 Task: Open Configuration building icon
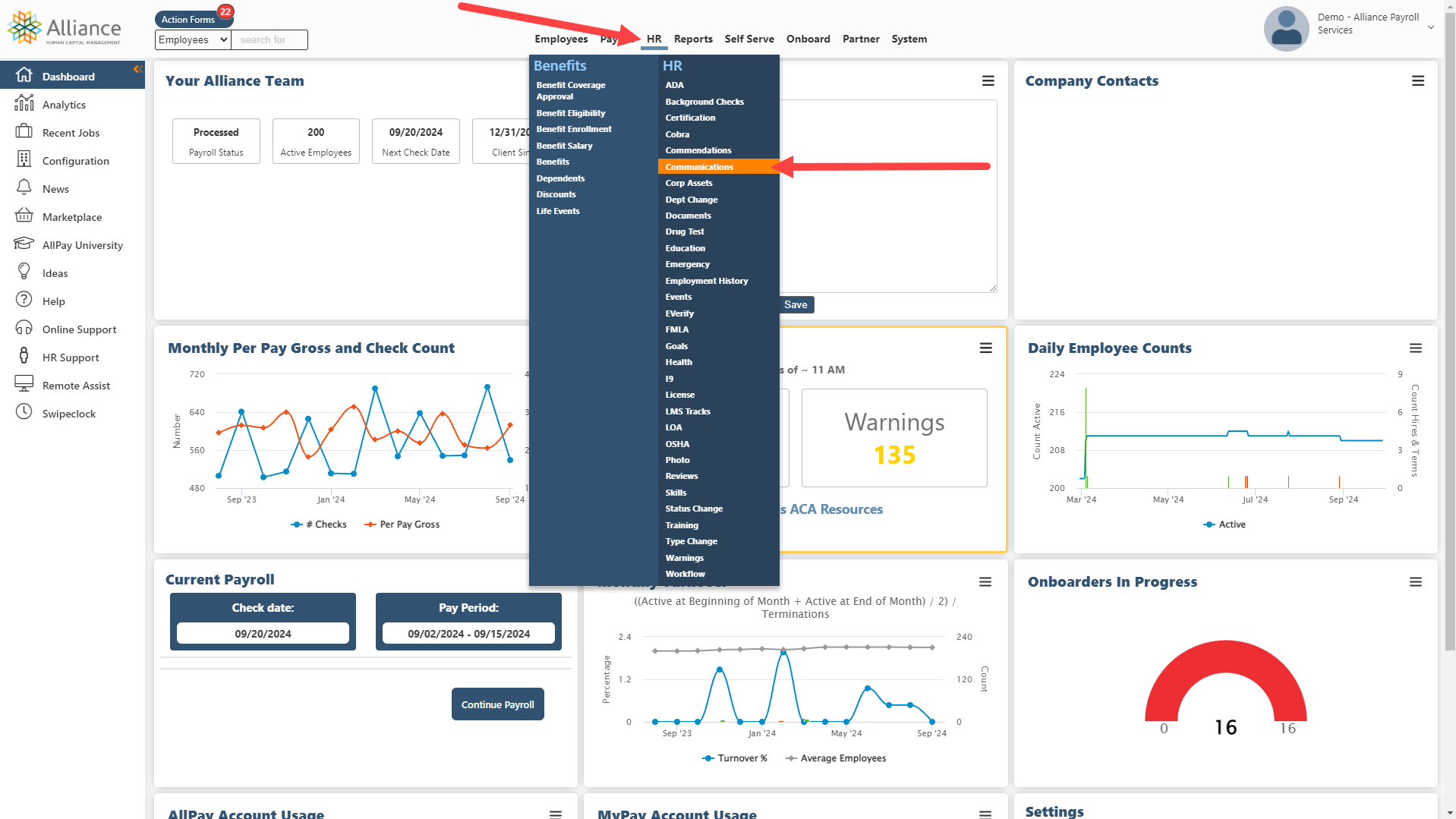coord(24,159)
